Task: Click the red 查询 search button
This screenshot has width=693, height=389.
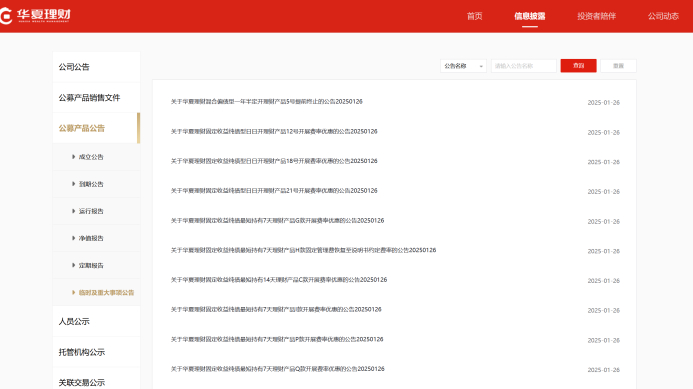Action: click(579, 65)
